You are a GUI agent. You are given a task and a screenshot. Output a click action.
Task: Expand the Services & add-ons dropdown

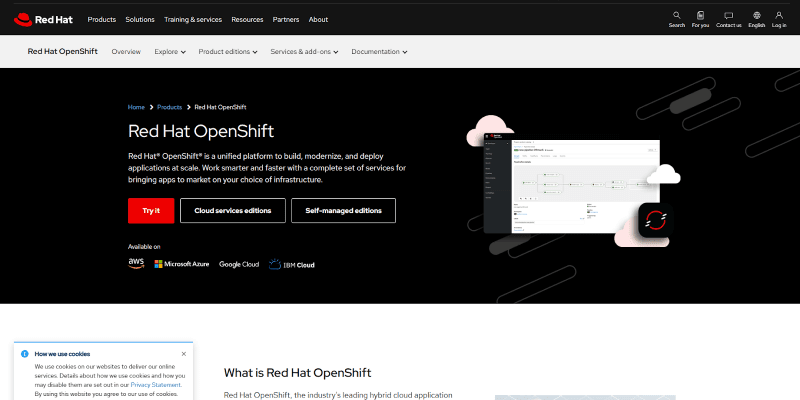point(304,52)
